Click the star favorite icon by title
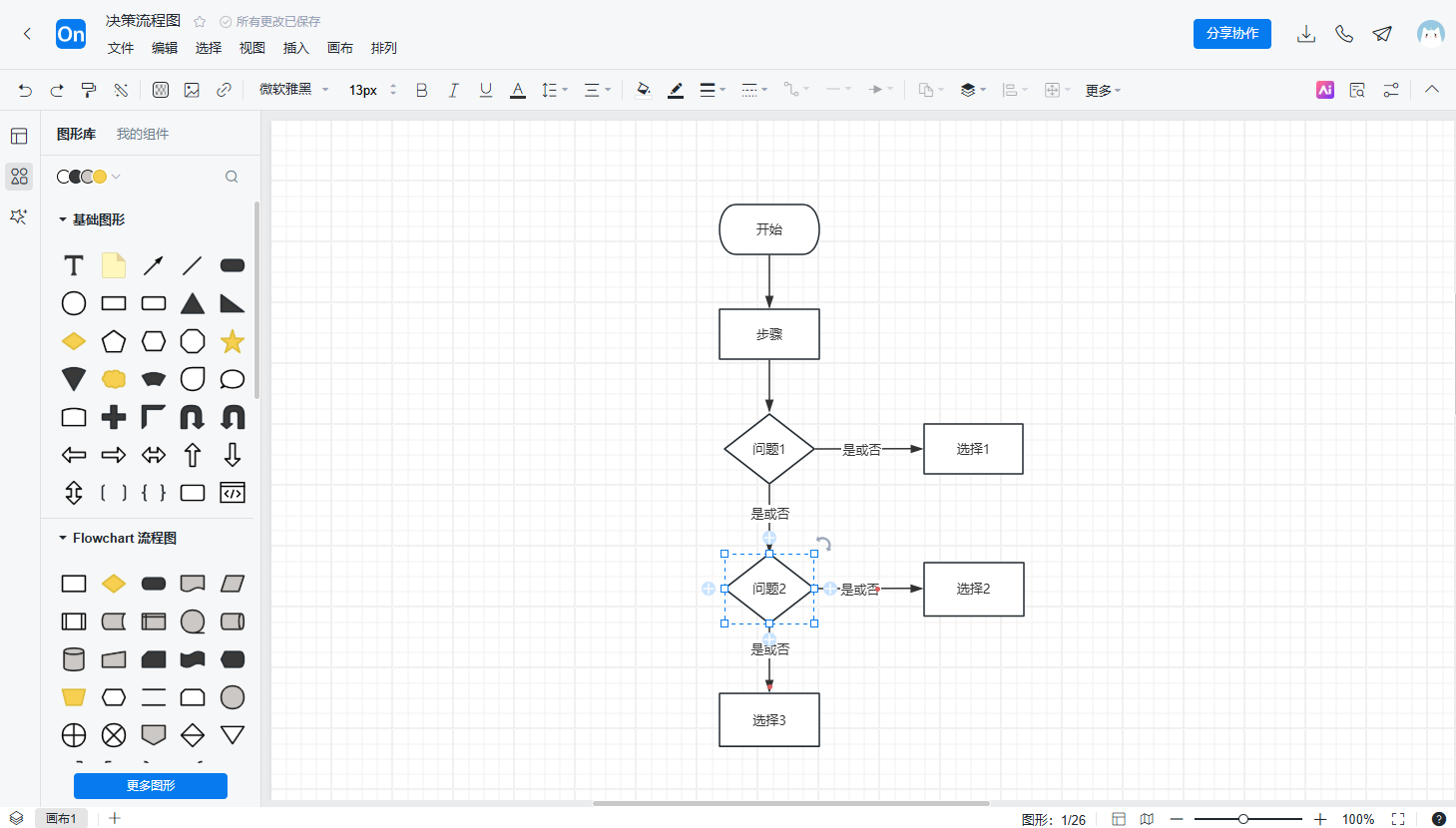Image resolution: width=1456 pixels, height=828 pixels. [x=200, y=21]
